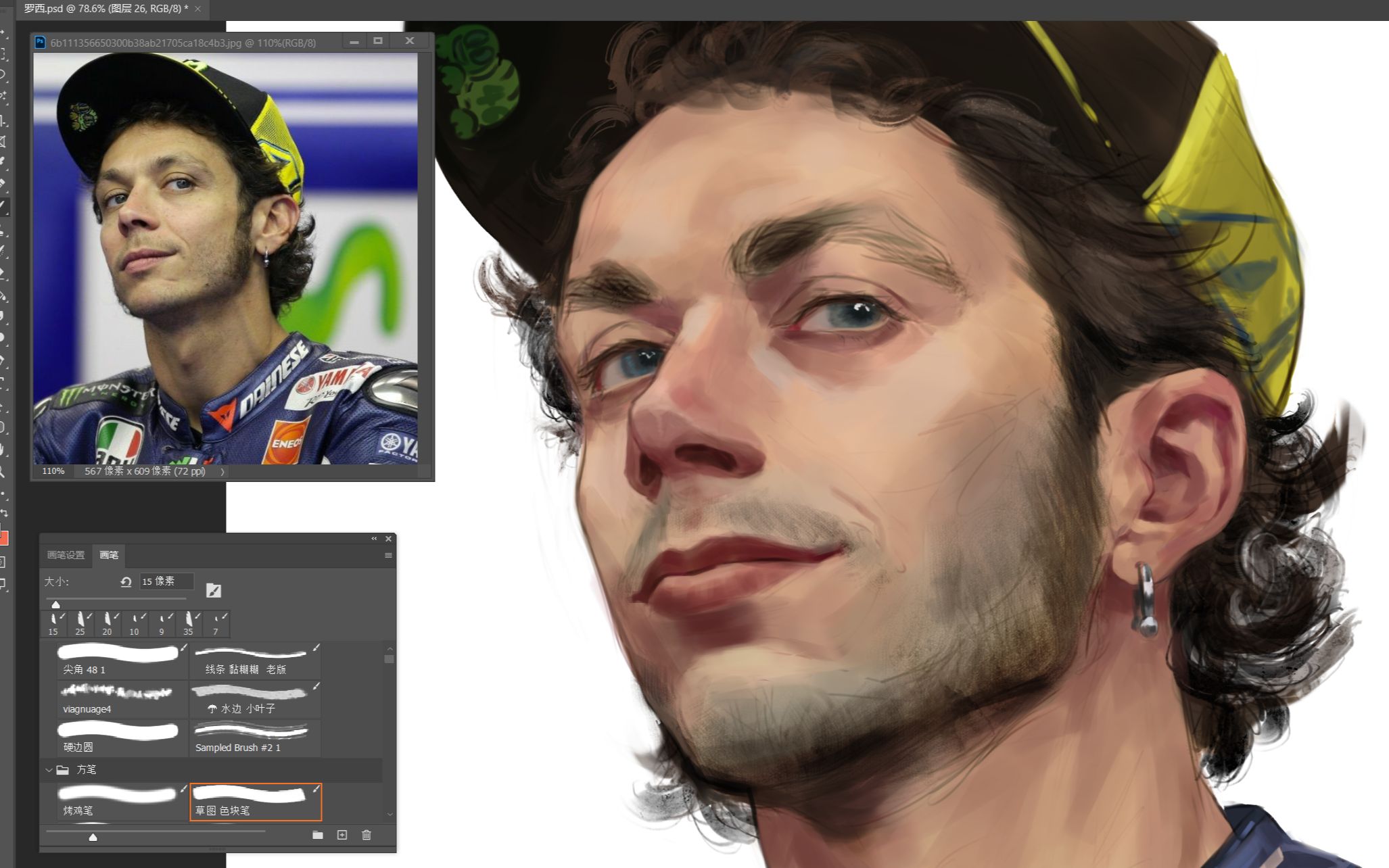
Task: Reset brush size with the revert arrow icon
Action: [x=126, y=581]
